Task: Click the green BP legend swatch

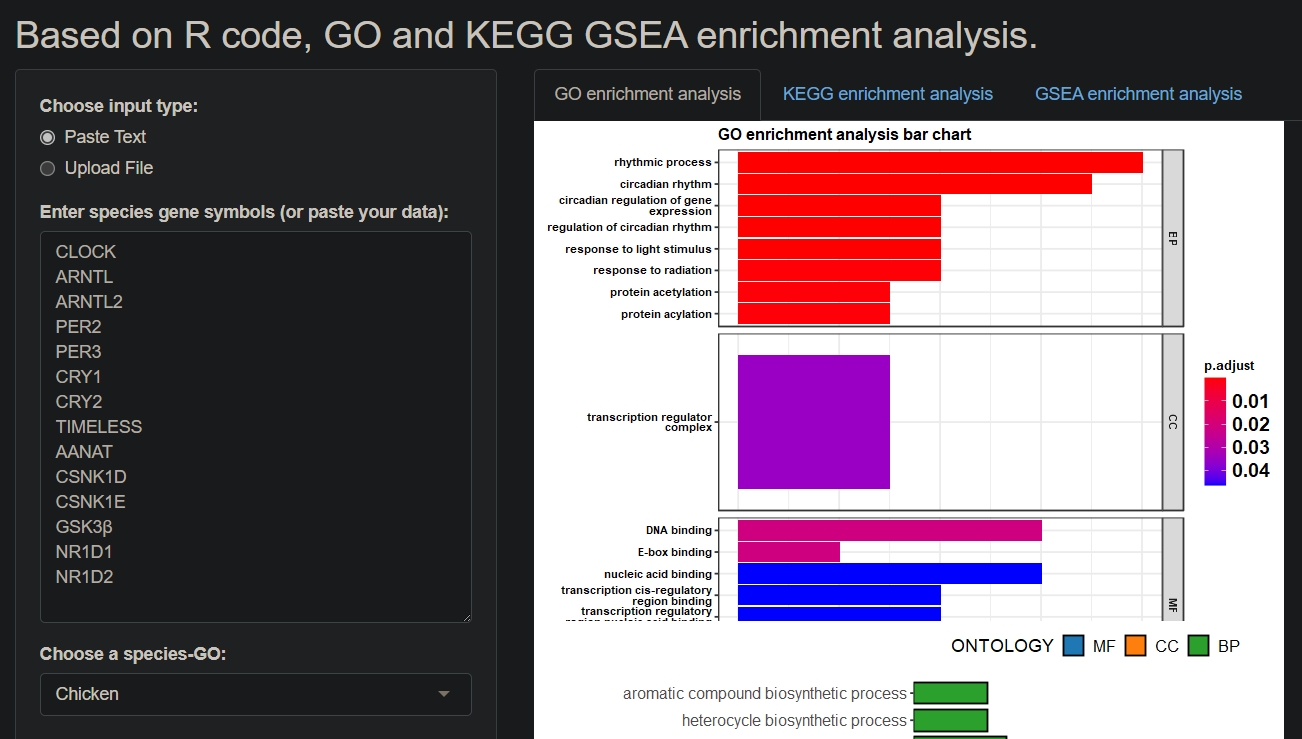Action: point(1198,646)
